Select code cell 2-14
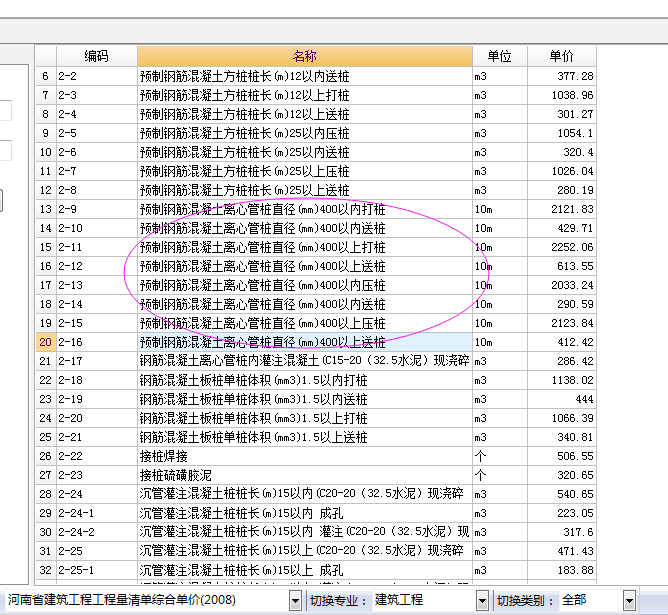Screen dimensions: 668x615 [x=97, y=304]
